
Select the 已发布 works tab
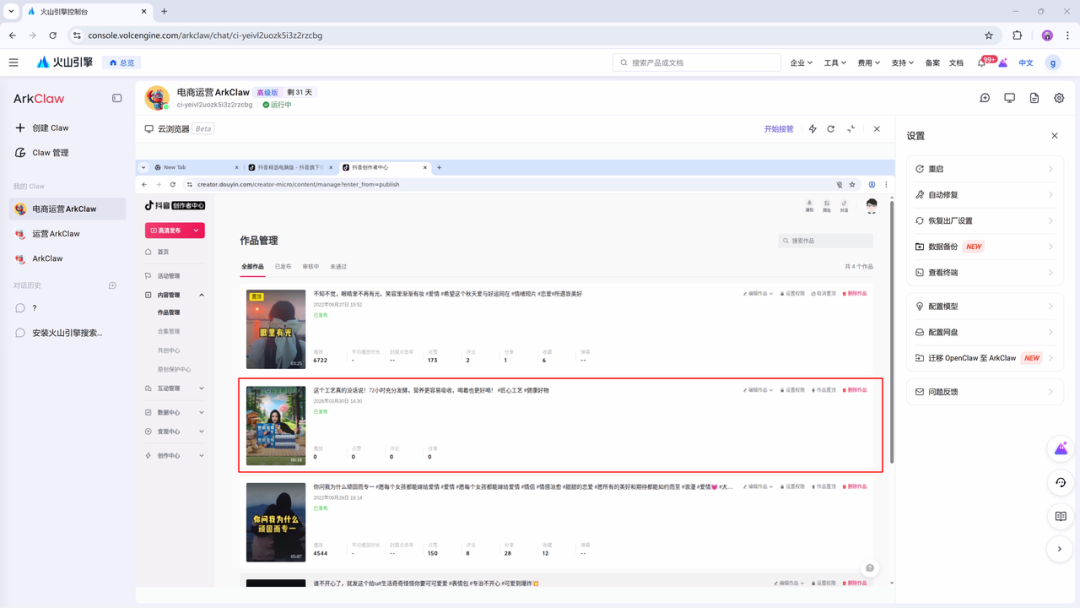coord(282,266)
